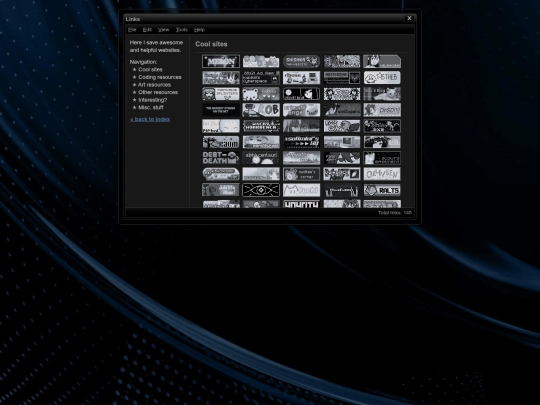Close the Links window
The height and width of the screenshot is (405, 540).
point(409,18)
